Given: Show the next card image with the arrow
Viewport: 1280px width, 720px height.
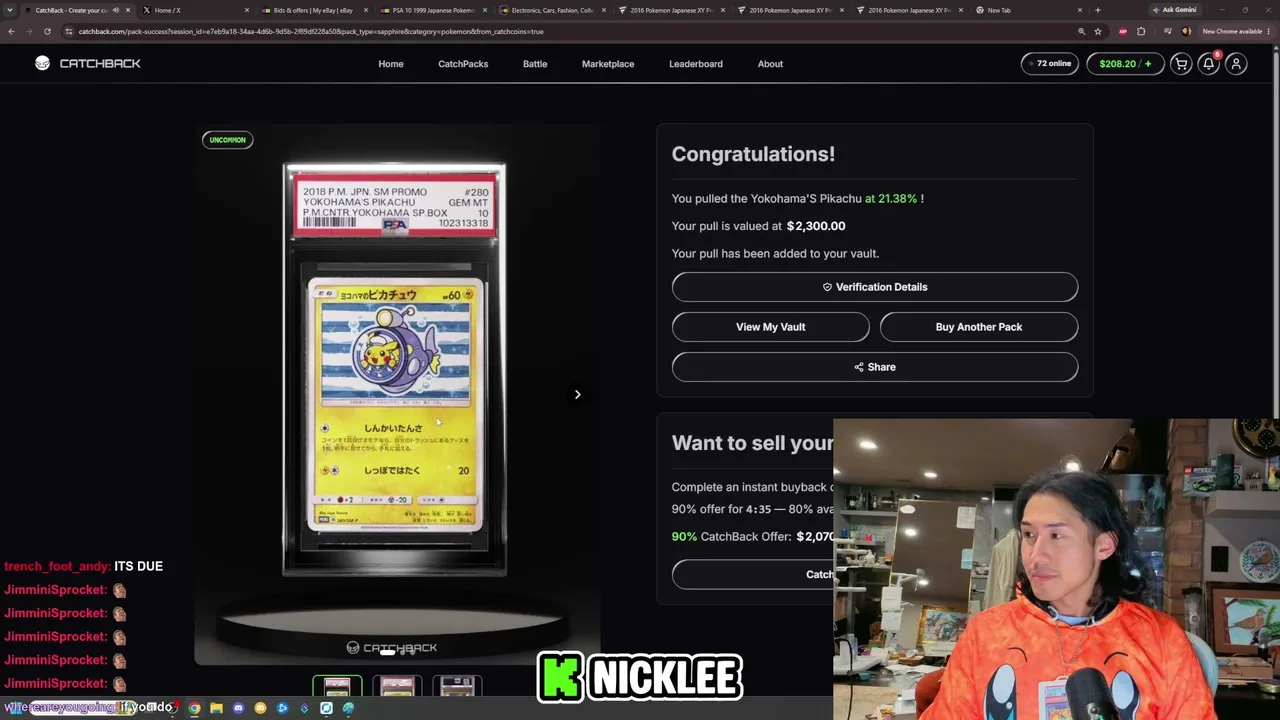Looking at the screenshot, I should pos(577,394).
